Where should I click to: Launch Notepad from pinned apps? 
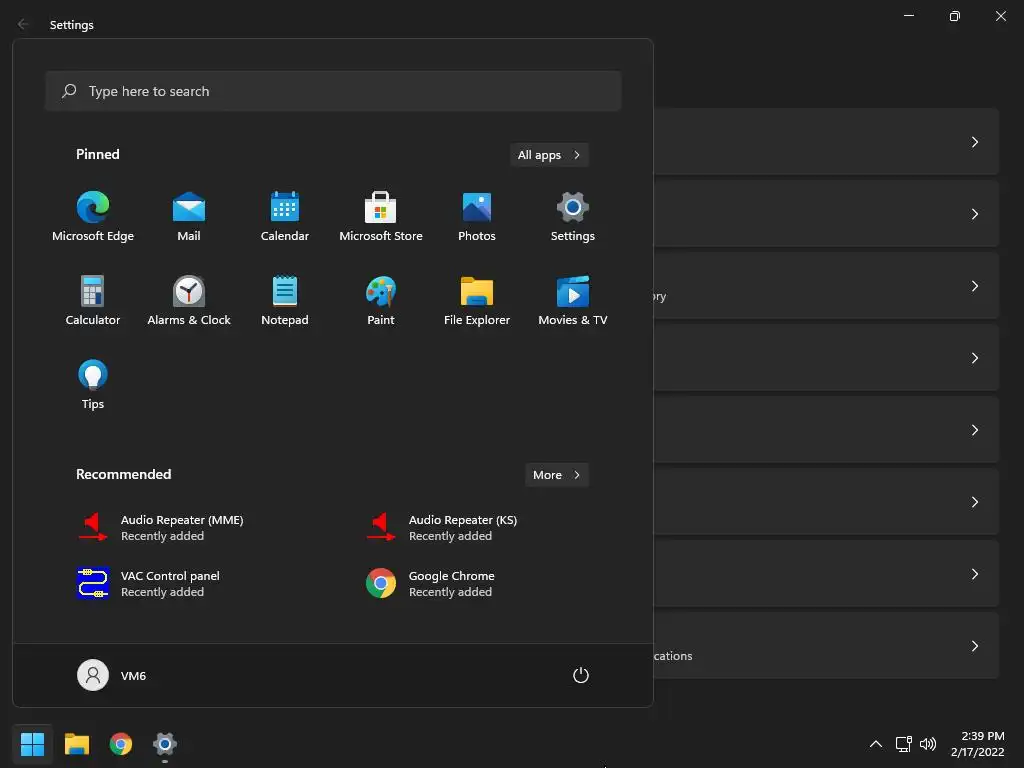pyautogui.click(x=285, y=300)
